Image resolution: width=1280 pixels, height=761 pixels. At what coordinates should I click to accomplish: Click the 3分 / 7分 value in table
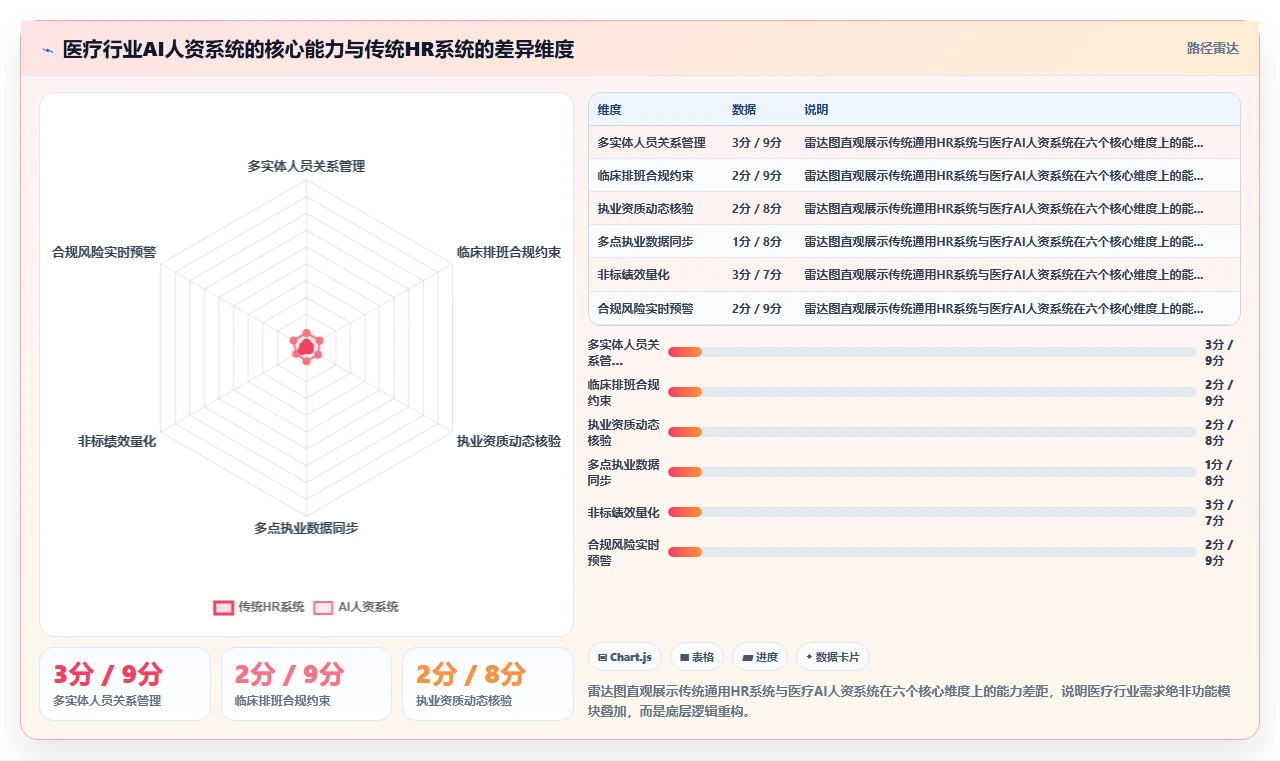(x=757, y=275)
